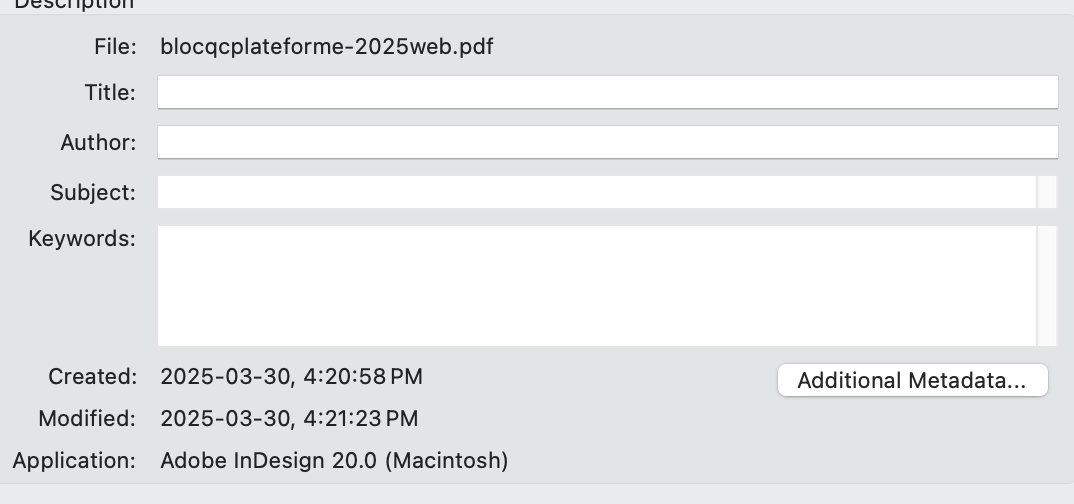Click the Adobe InDesign 20.0 application text
Viewport: 1074px width, 504px height.
coord(334,461)
